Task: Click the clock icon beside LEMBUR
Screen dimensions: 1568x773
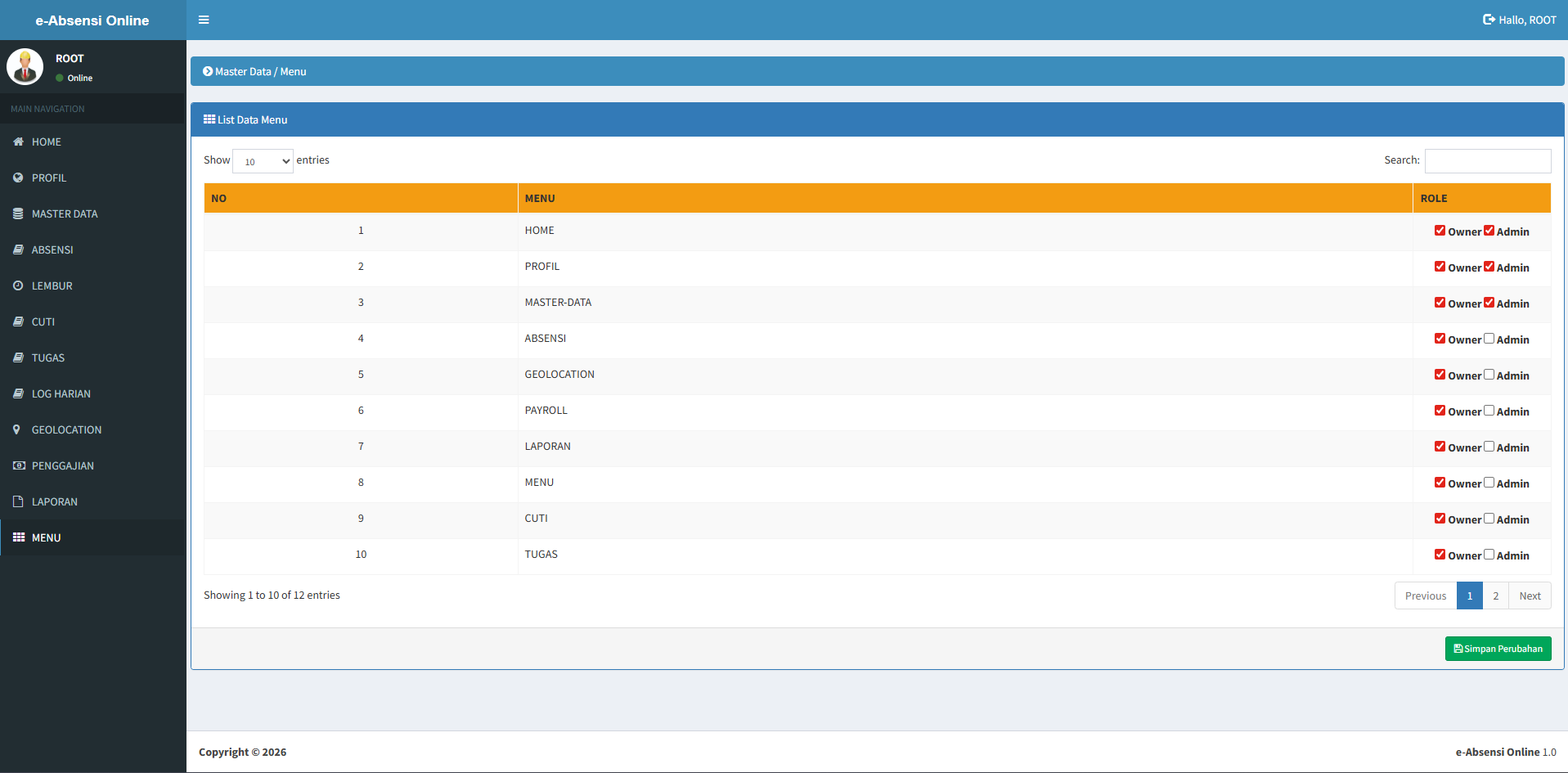Action: 18,285
